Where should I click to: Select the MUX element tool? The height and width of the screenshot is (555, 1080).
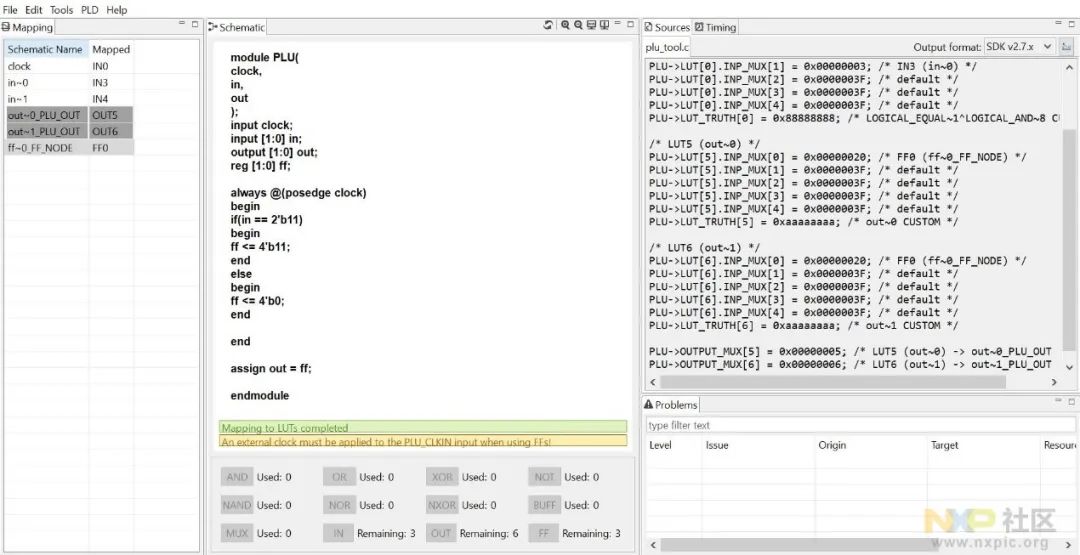point(236,533)
